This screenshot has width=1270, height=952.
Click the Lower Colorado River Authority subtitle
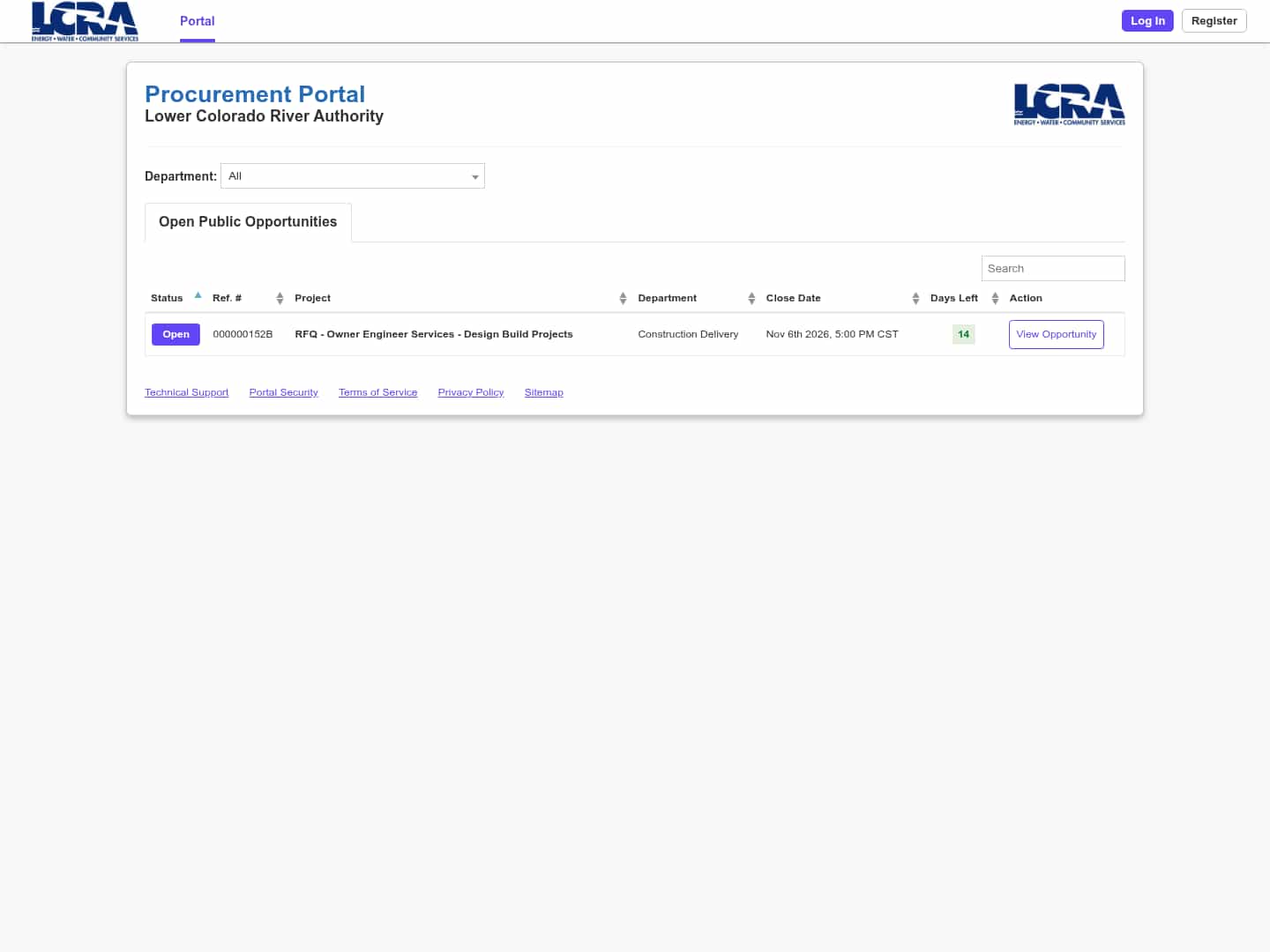pos(264,116)
